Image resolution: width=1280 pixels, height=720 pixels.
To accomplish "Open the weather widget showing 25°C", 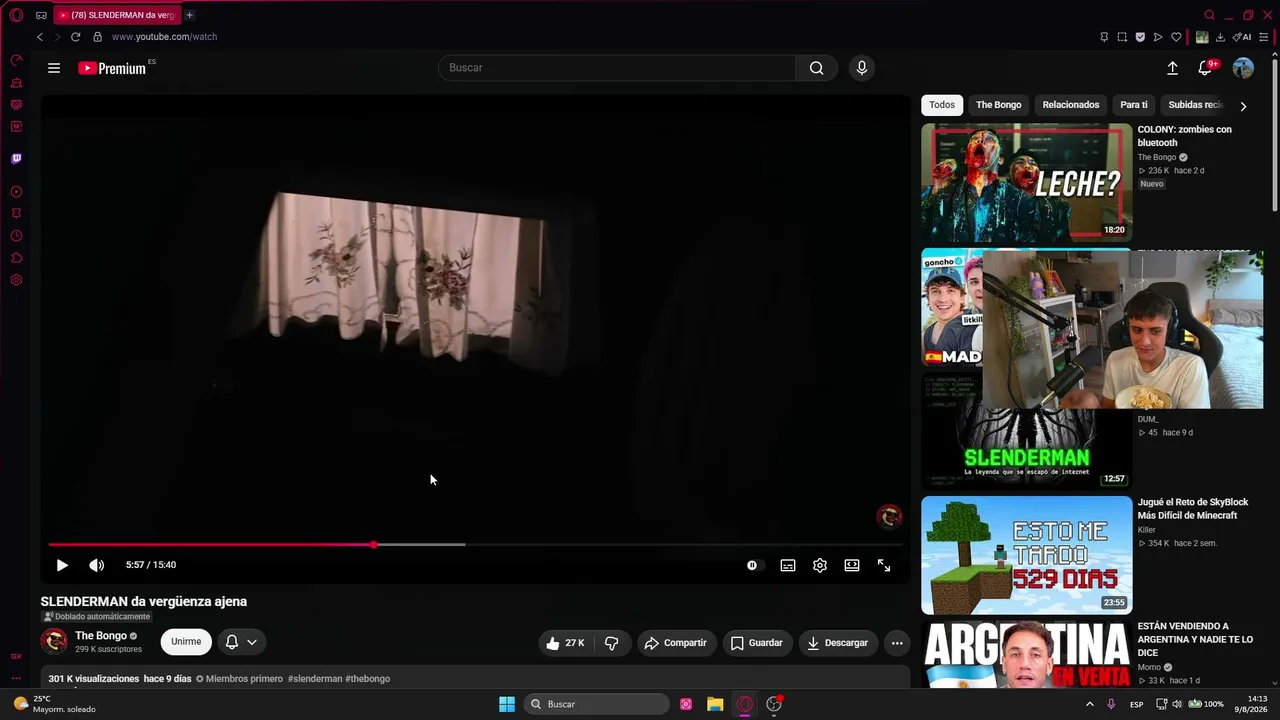I will tap(55, 704).
